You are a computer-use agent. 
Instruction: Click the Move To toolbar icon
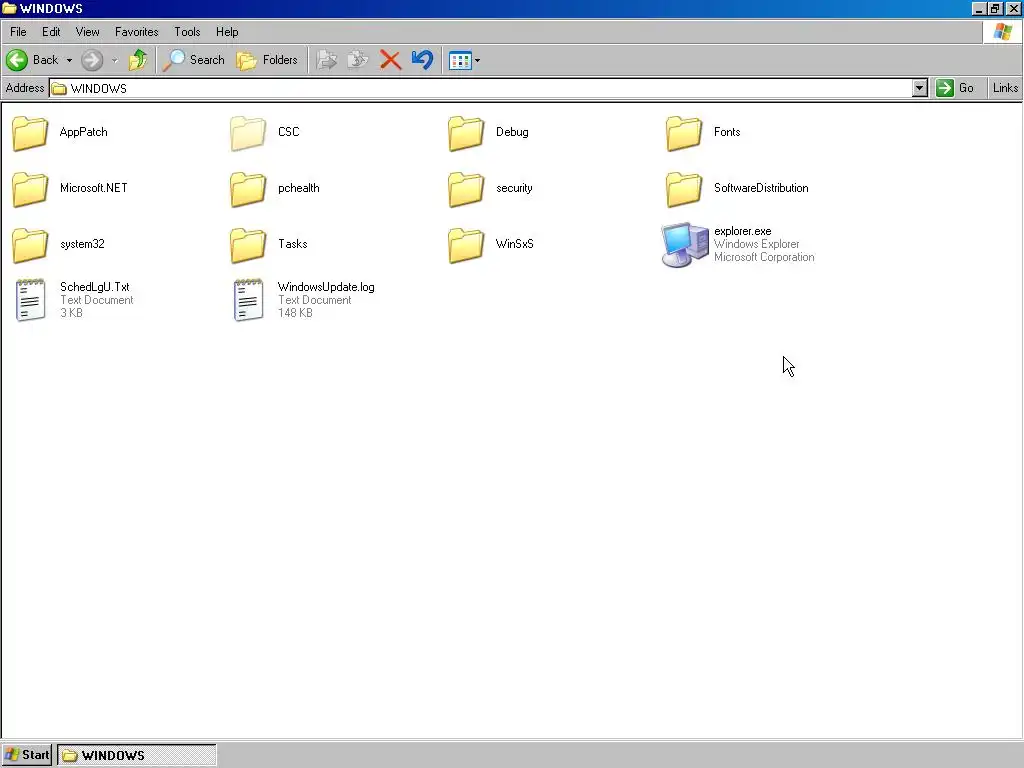pos(327,60)
